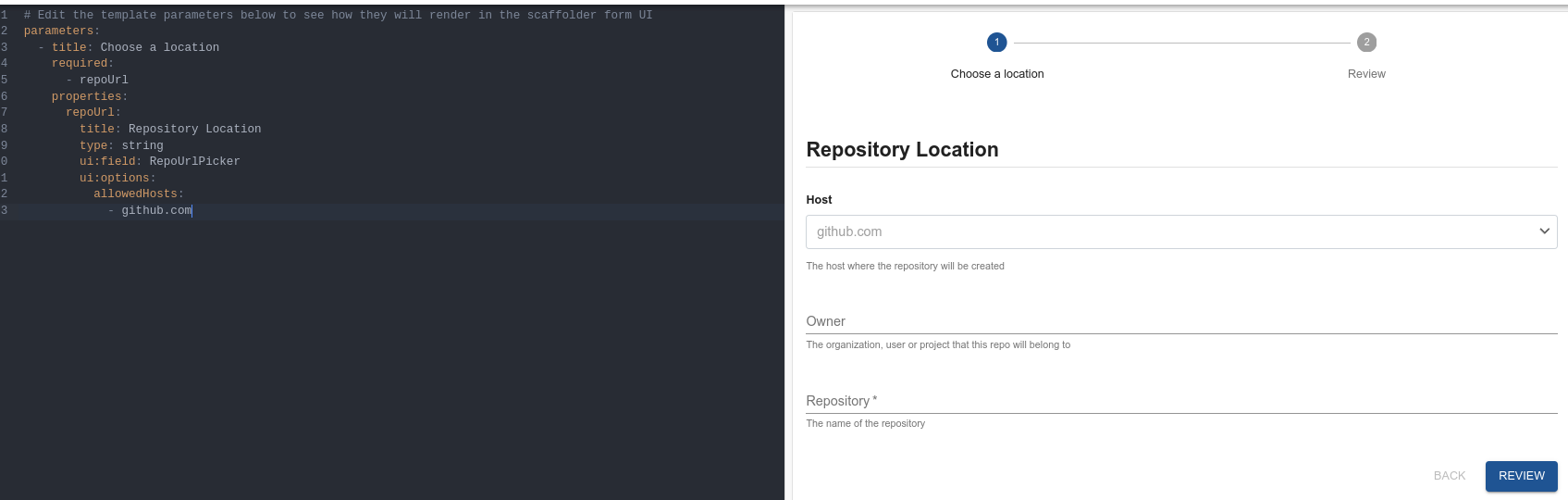Click the step 2 circle icon
This screenshot has height=500, width=1568.
[1366, 43]
